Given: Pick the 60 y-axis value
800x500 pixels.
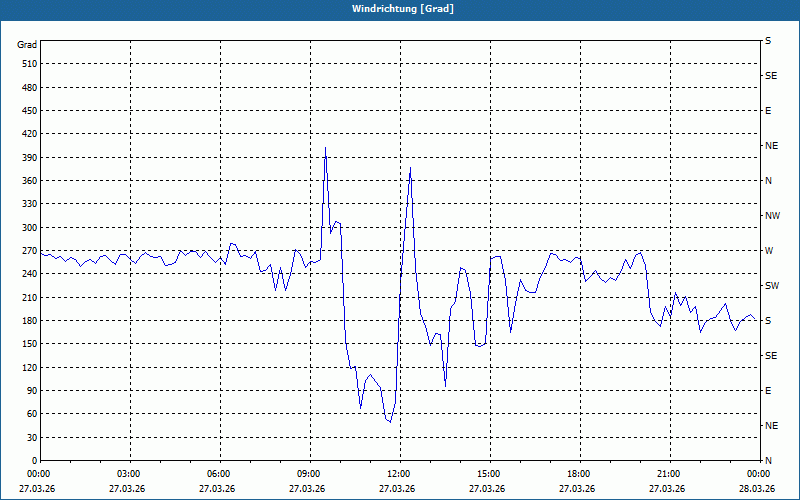Looking at the screenshot, I should coord(32,414).
